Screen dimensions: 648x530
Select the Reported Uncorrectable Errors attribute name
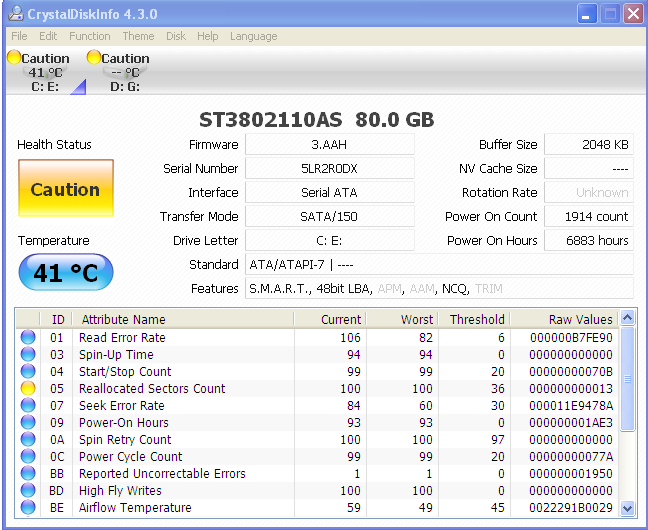[162, 473]
